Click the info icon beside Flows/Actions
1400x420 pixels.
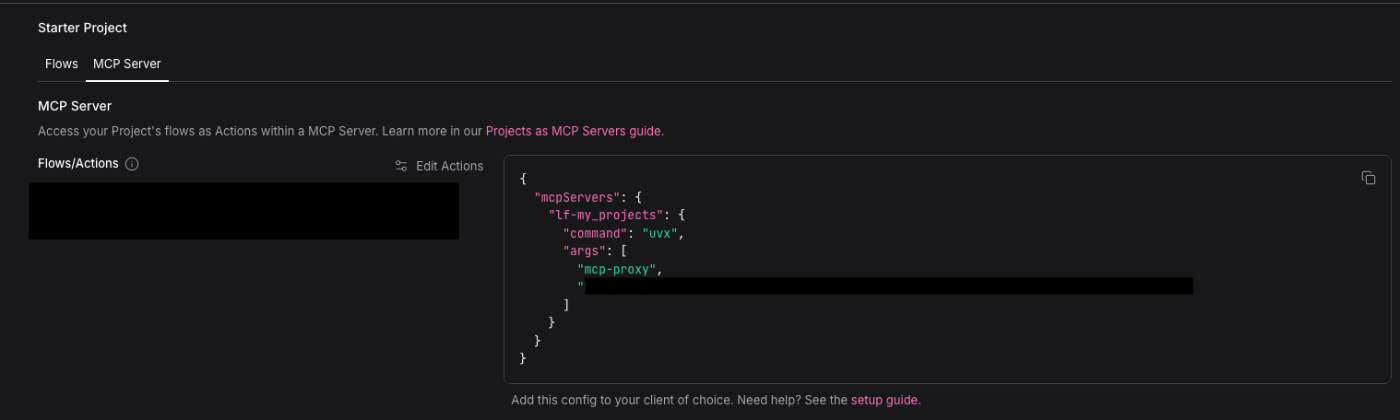(132, 164)
